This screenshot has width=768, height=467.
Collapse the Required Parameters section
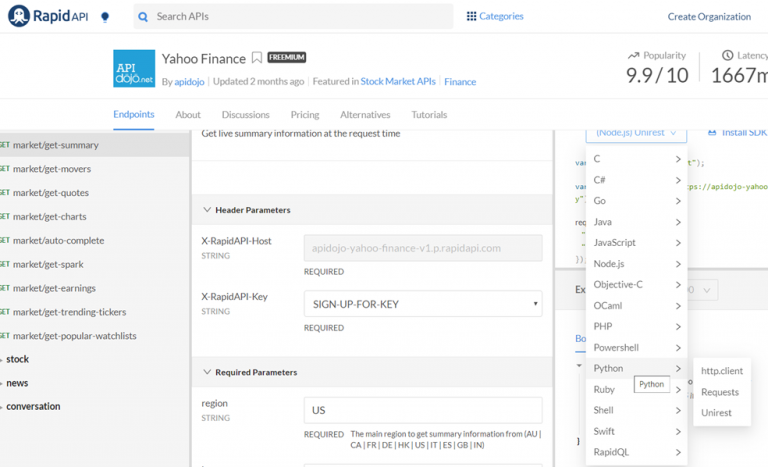coord(207,372)
